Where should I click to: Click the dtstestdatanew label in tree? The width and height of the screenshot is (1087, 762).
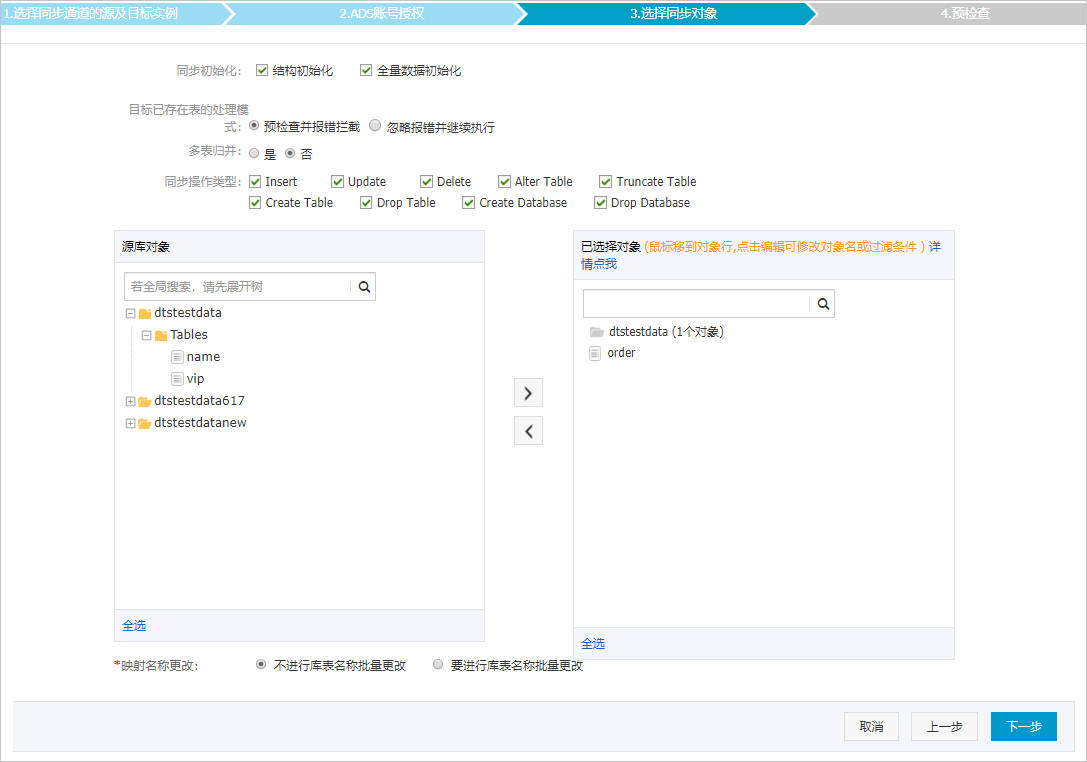(x=200, y=423)
